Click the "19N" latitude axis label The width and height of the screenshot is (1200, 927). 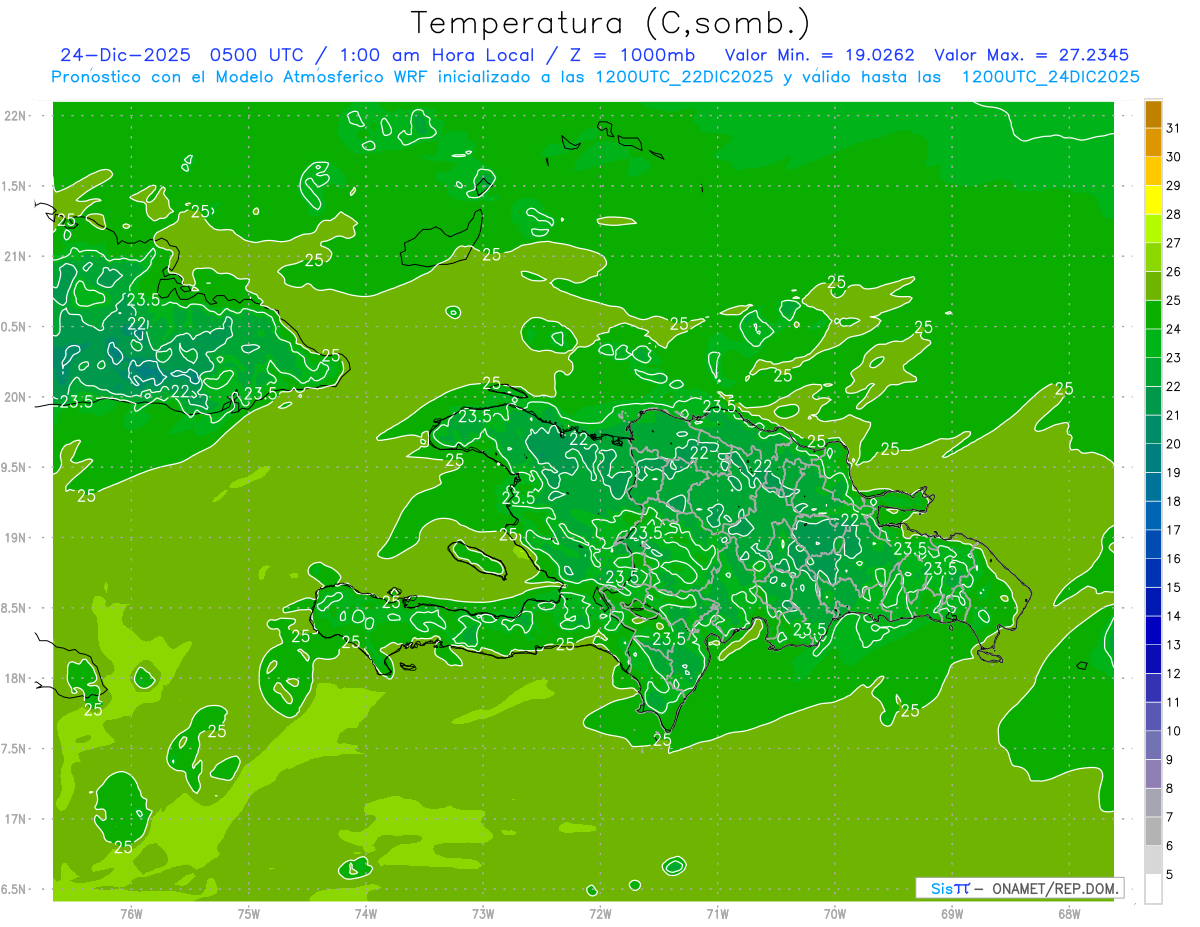tap(16, 538)
